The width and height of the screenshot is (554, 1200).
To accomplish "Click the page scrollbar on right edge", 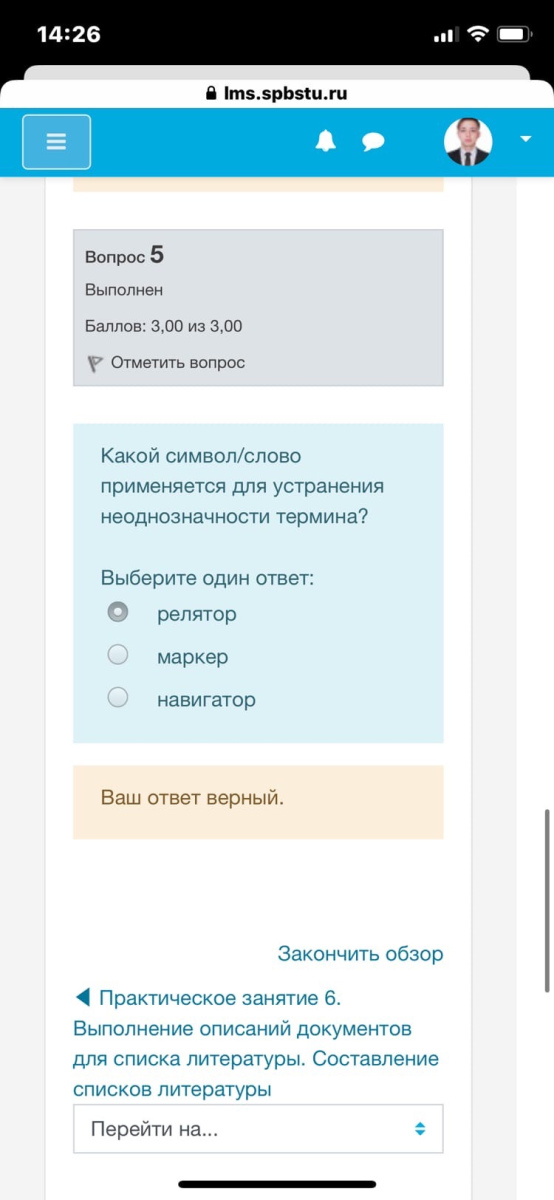I will [547, 900].
